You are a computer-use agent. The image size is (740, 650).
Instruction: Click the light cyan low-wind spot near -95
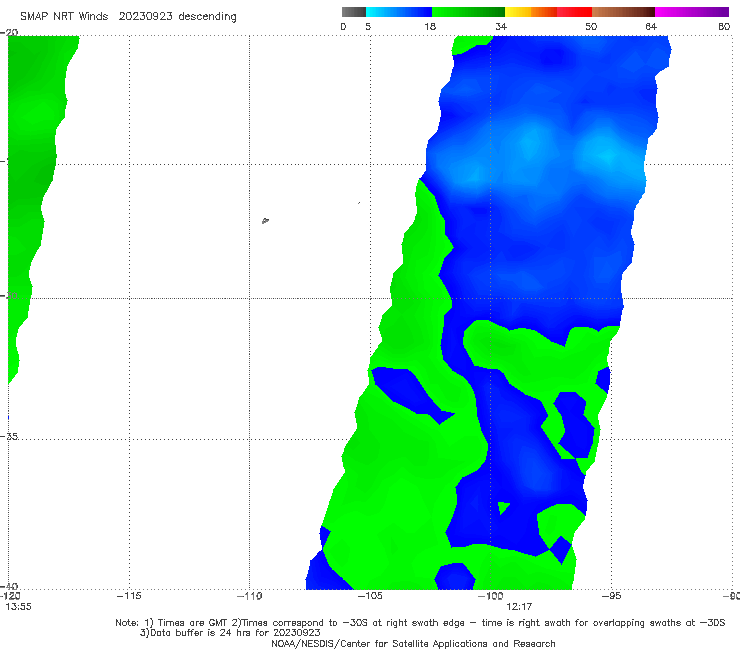(606, 155)
